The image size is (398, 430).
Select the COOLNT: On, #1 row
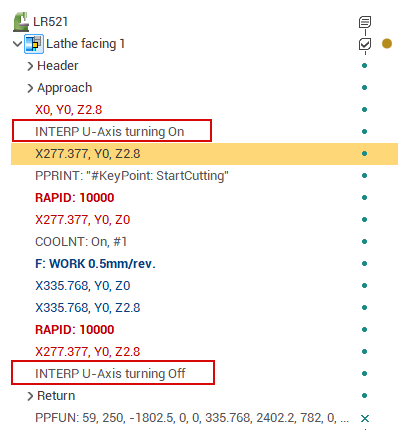point(81,242)
